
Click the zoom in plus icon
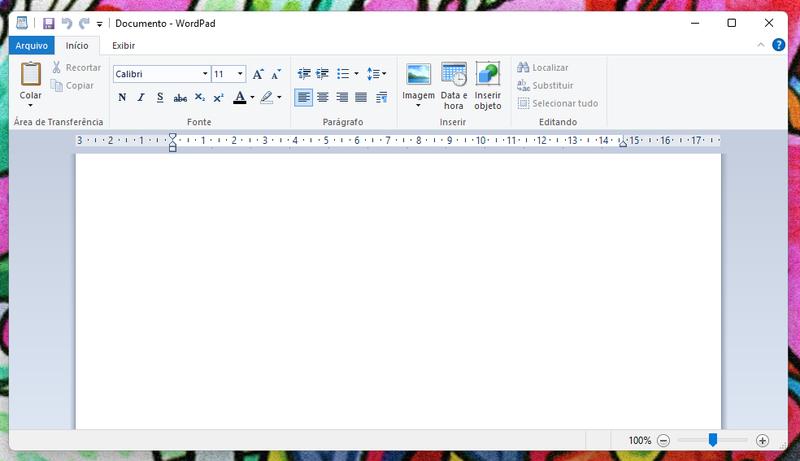pos(762,440)
